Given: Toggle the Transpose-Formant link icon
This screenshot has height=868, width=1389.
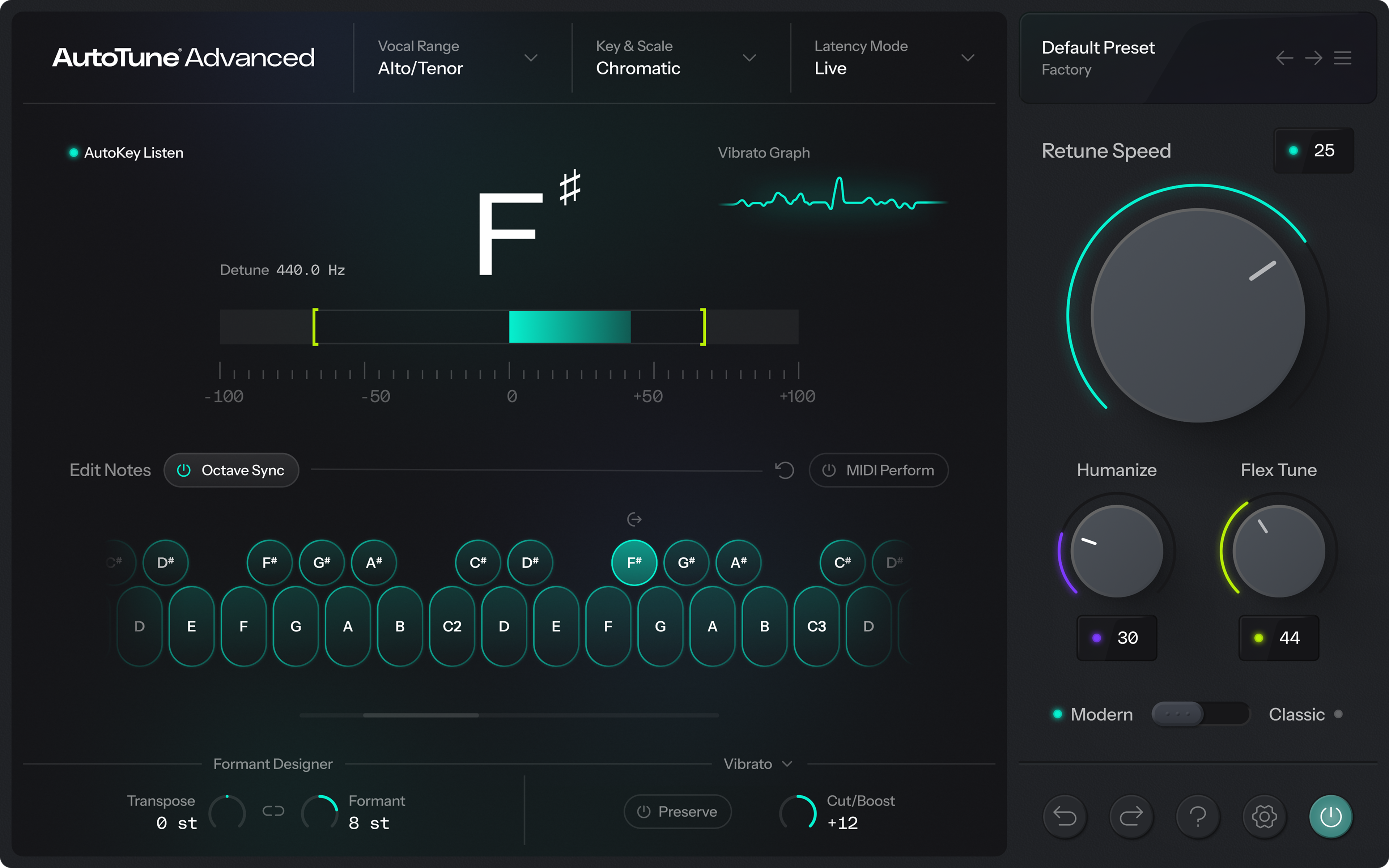Looking at the screenshot, I should [273, 811].
